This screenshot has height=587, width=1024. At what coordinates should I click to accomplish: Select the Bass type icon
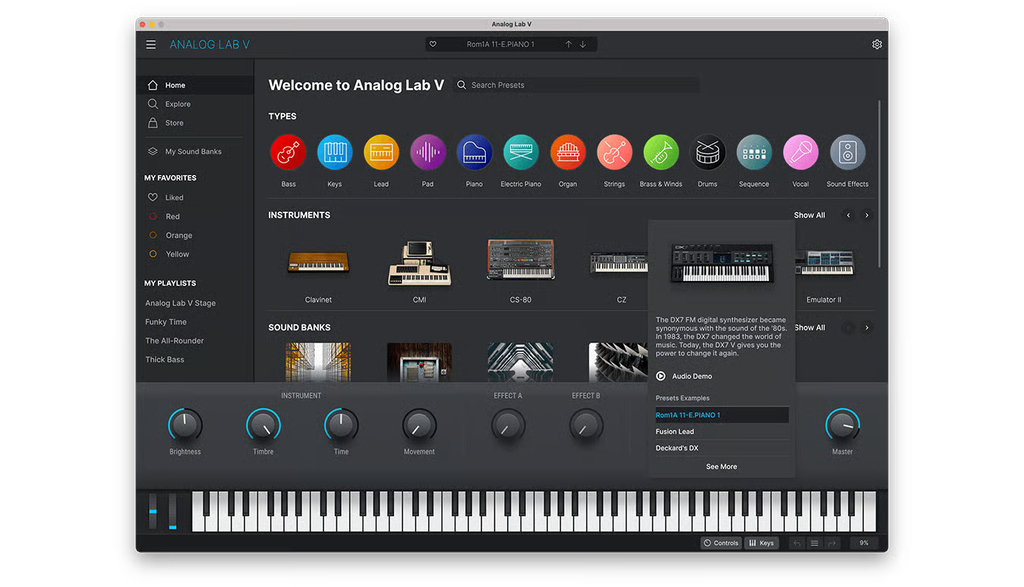click(288, 153)
